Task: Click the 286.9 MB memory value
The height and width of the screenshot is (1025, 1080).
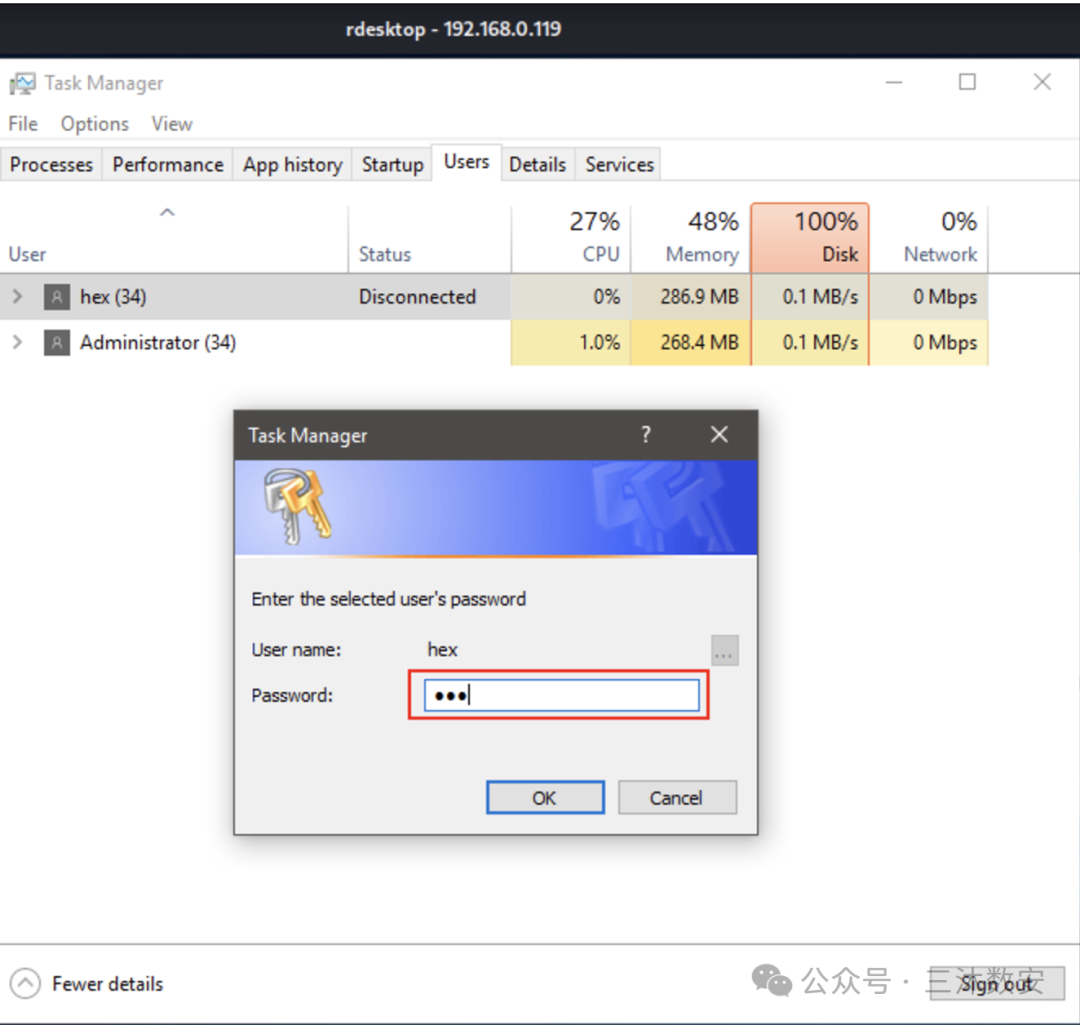Action: 699,297
